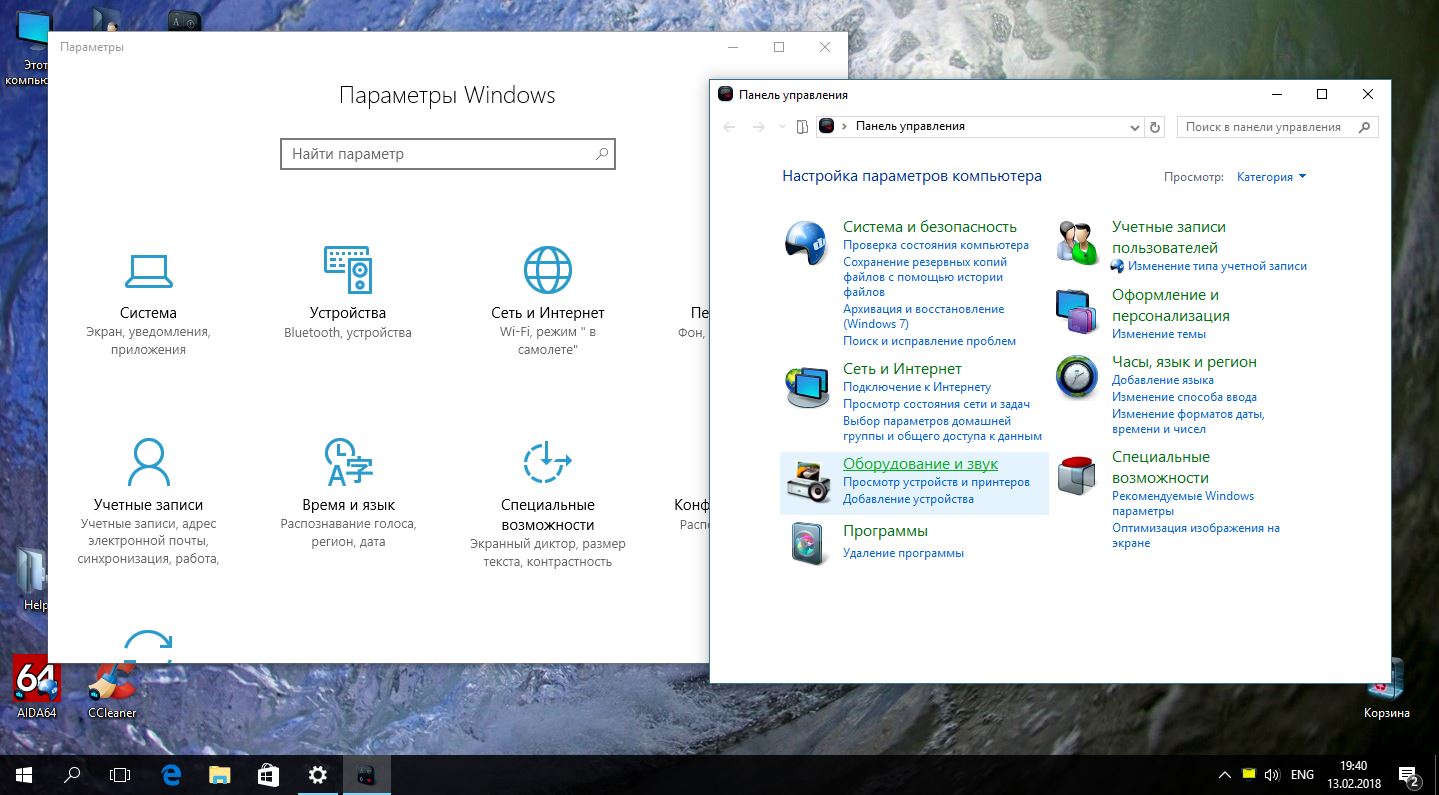
Task: Open the Добавление языка link
Action: [x=1162, y=380]
